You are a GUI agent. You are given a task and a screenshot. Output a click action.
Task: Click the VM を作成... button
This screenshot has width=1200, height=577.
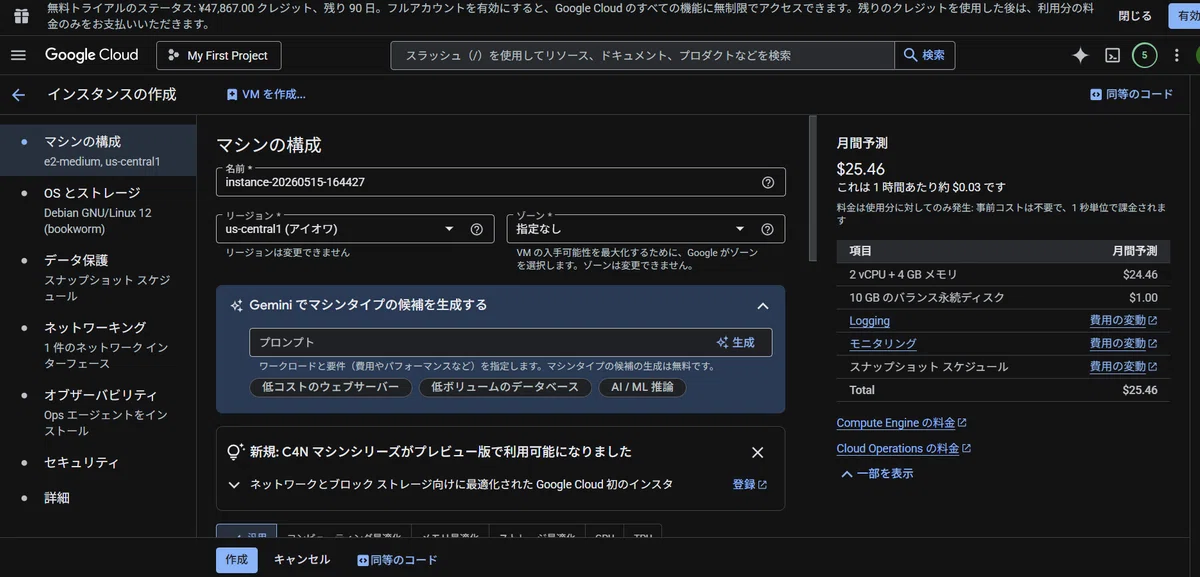point(266,95)
